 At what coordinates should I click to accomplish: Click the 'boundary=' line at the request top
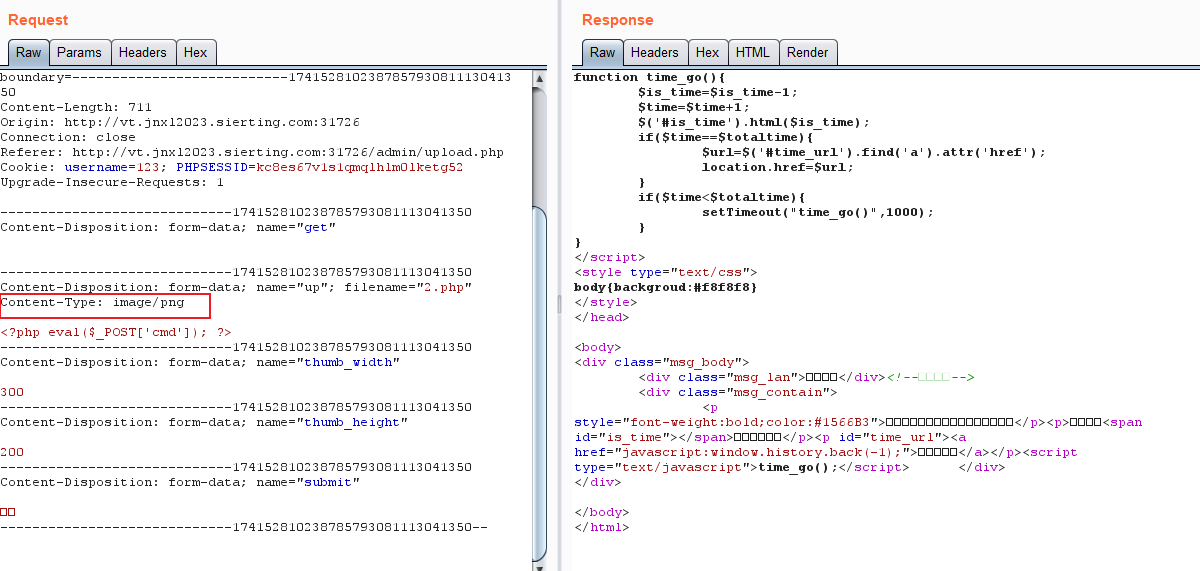click(x=256, y=77)
